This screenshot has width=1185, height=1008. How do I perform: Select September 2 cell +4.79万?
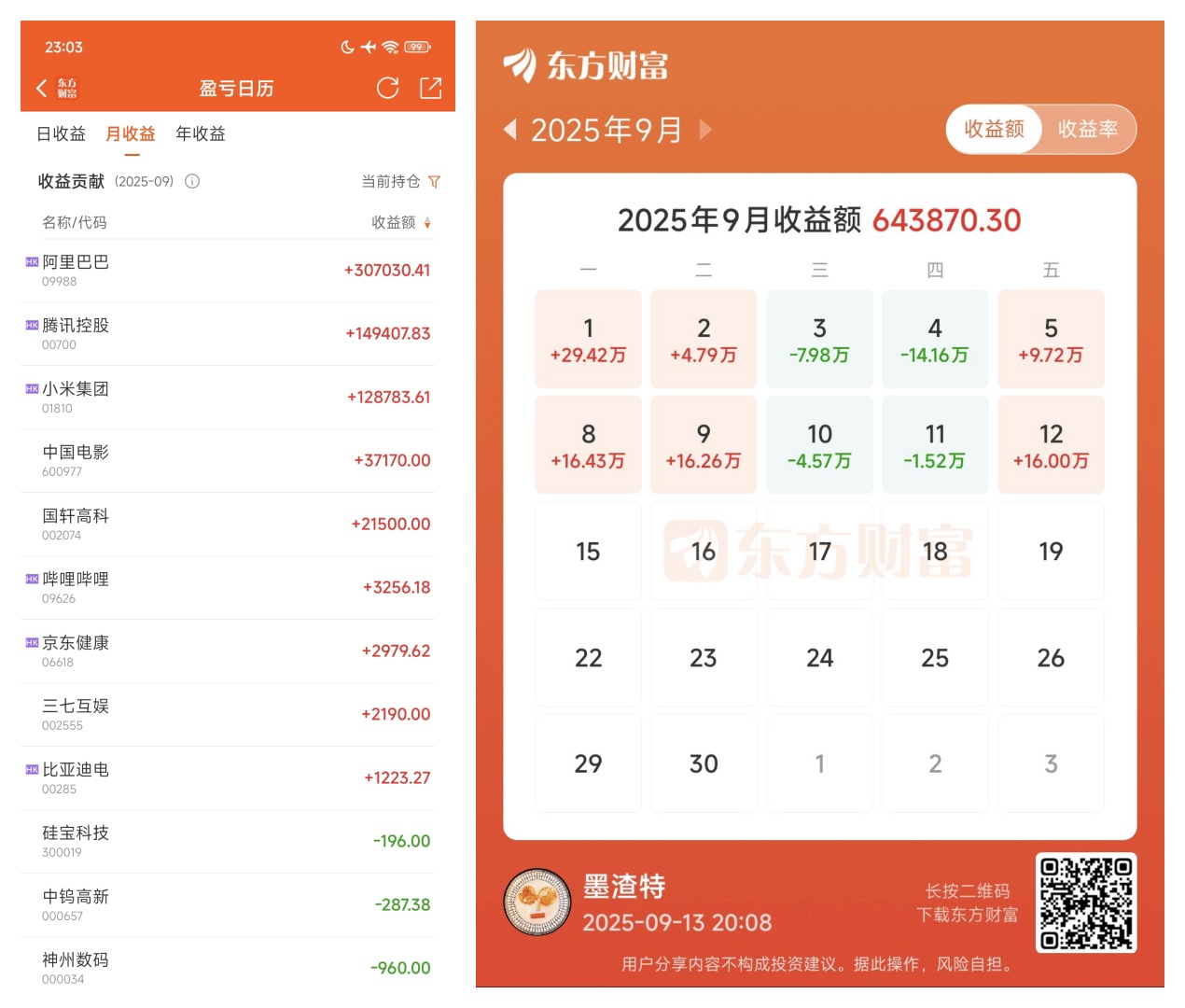(704, 339)
